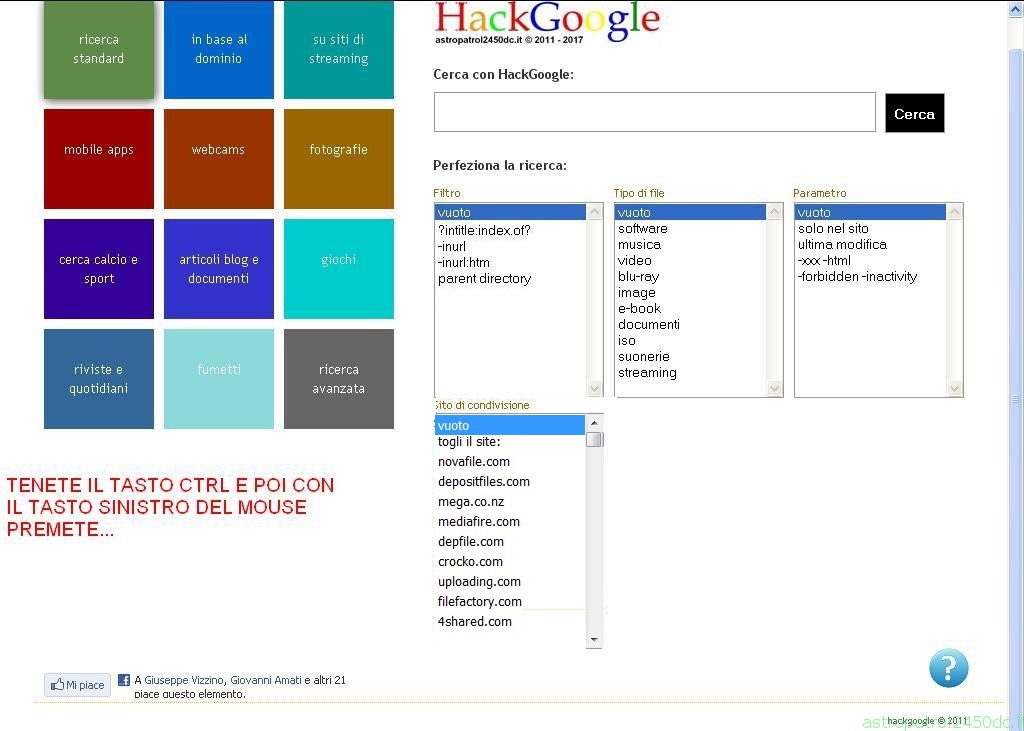
Task: Open the 'giochi' tile
Action: tap(339, 268)
